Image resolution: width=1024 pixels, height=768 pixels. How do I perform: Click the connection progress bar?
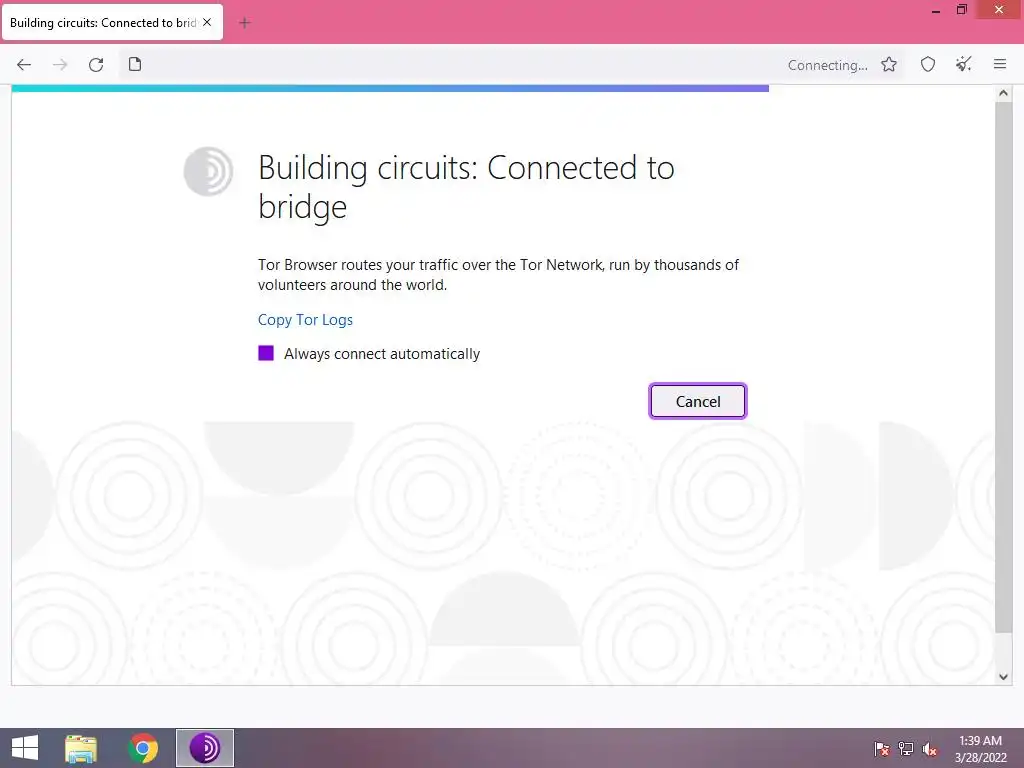(390, 88)
